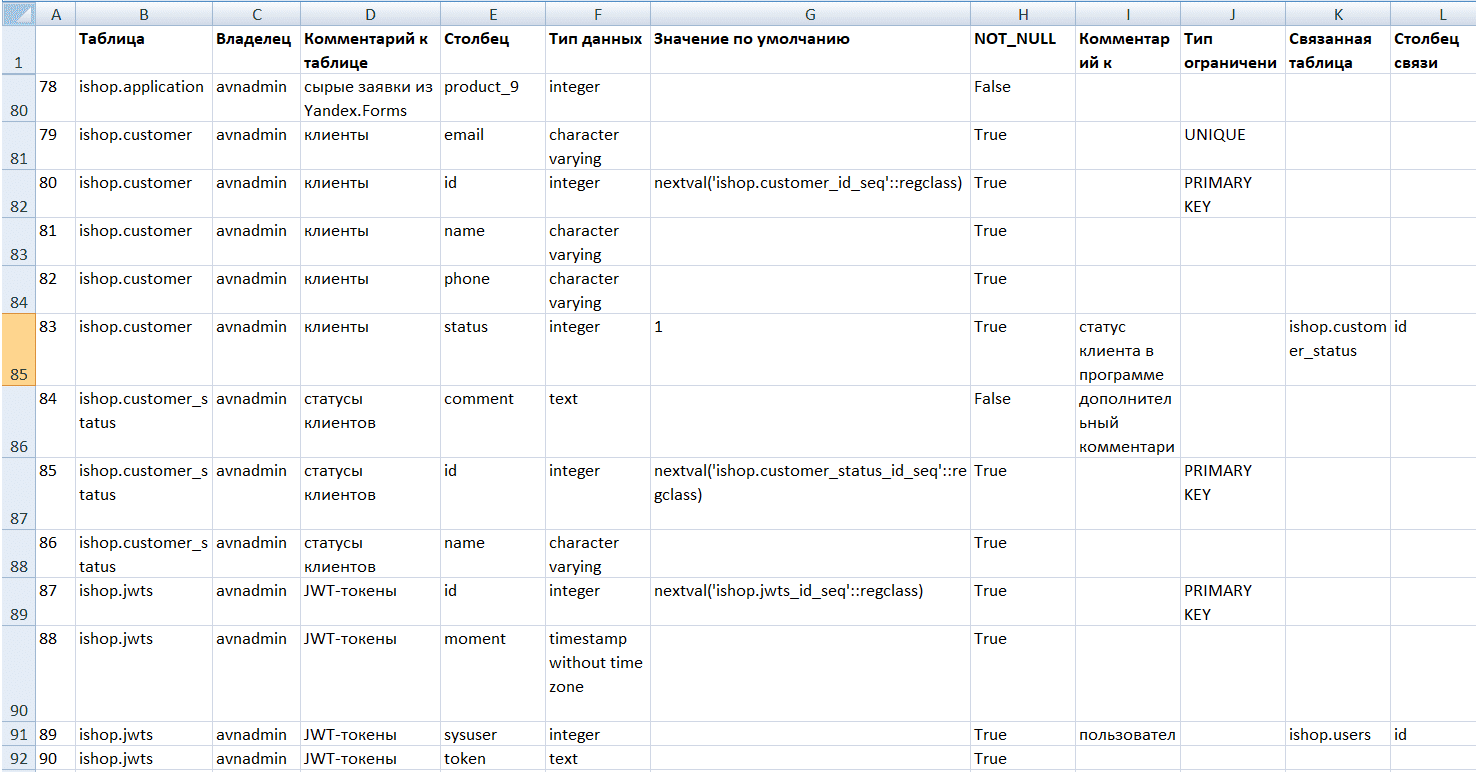Select the 'status' column-name cell

[492, 350]
